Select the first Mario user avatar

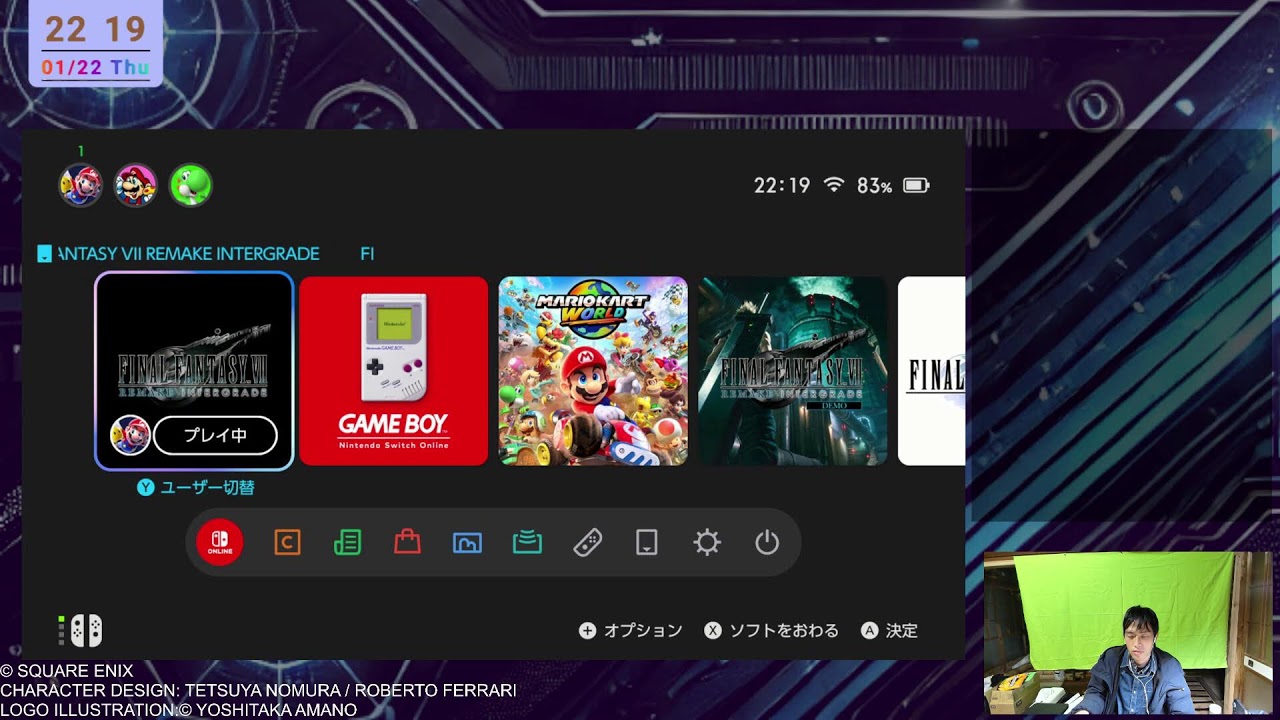(x=81, y=186)
